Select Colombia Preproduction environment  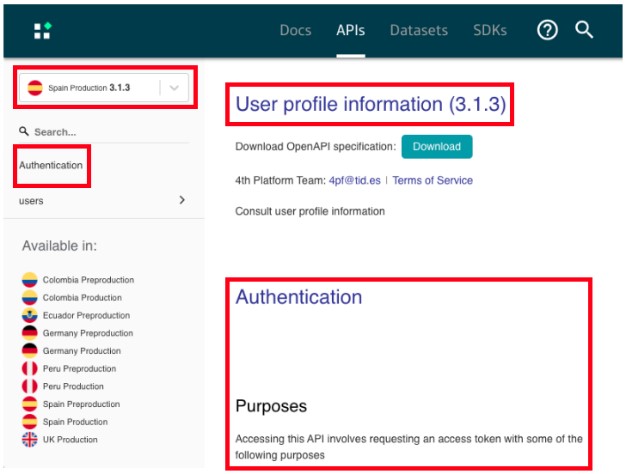point(88,280)
